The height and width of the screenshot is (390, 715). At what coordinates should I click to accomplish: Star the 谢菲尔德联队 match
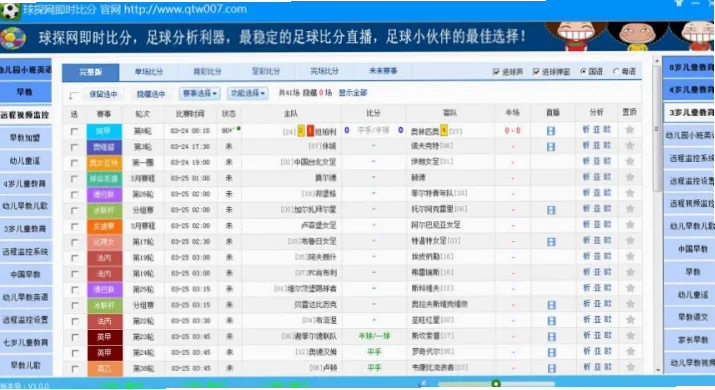click(630, 336)
